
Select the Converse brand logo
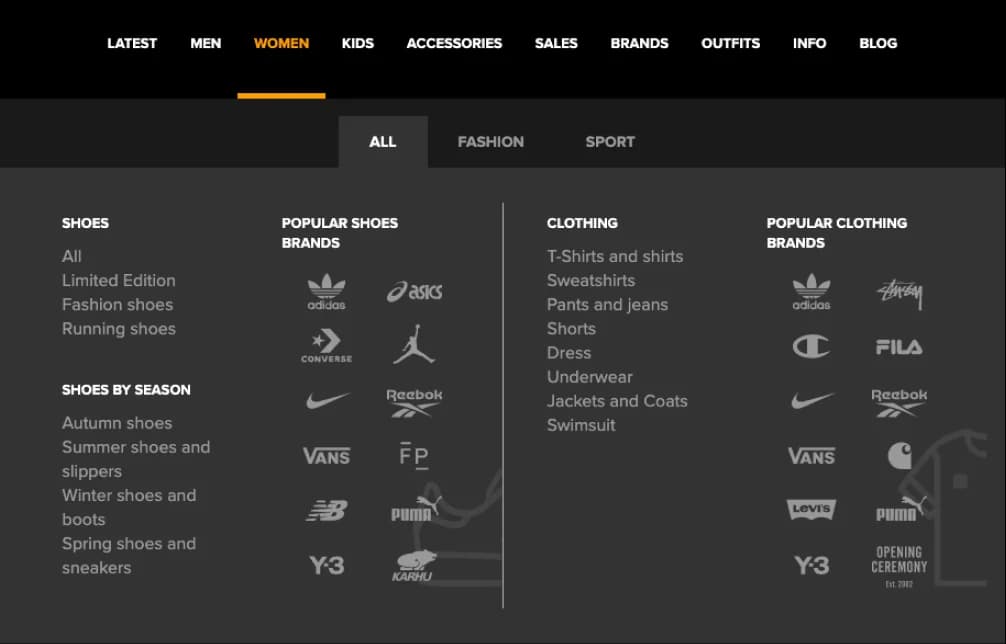point(327,346)
